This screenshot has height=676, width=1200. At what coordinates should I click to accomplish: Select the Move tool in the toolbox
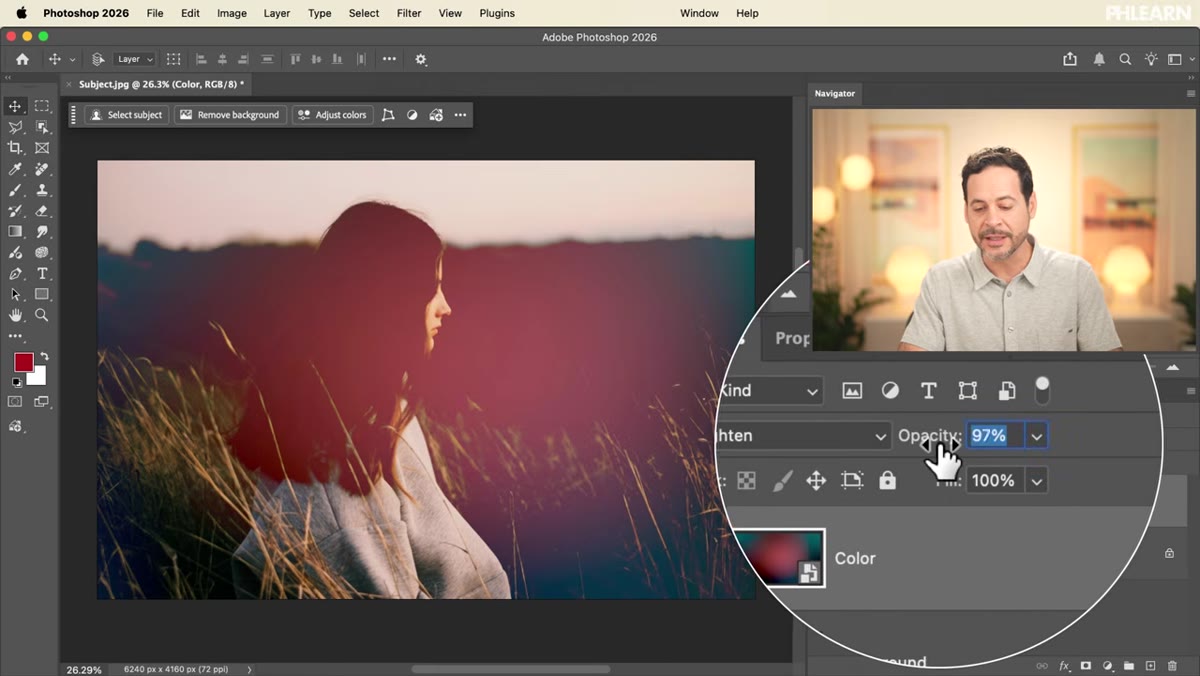15,106
